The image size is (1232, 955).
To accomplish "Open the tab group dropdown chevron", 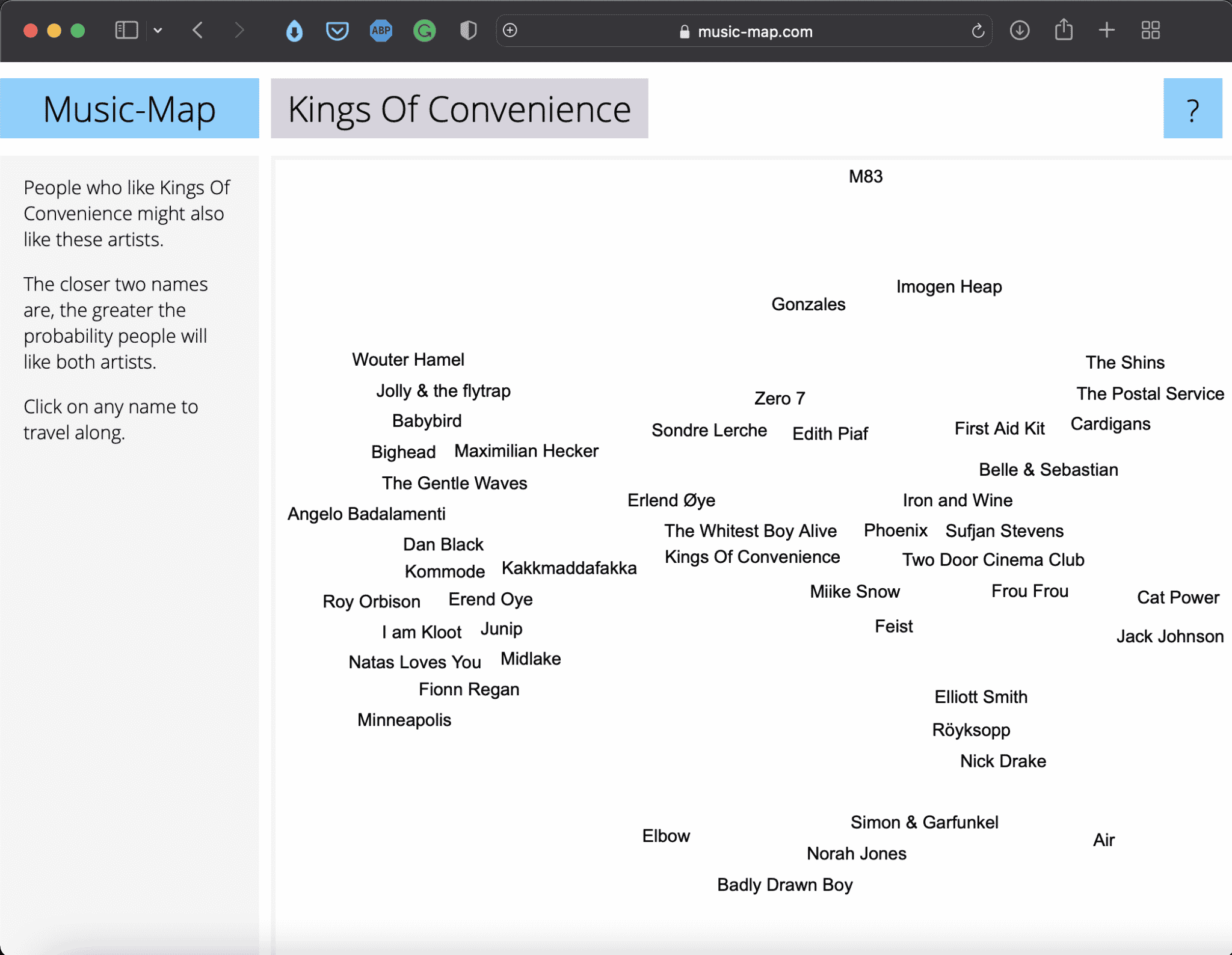I will [158, 30].
